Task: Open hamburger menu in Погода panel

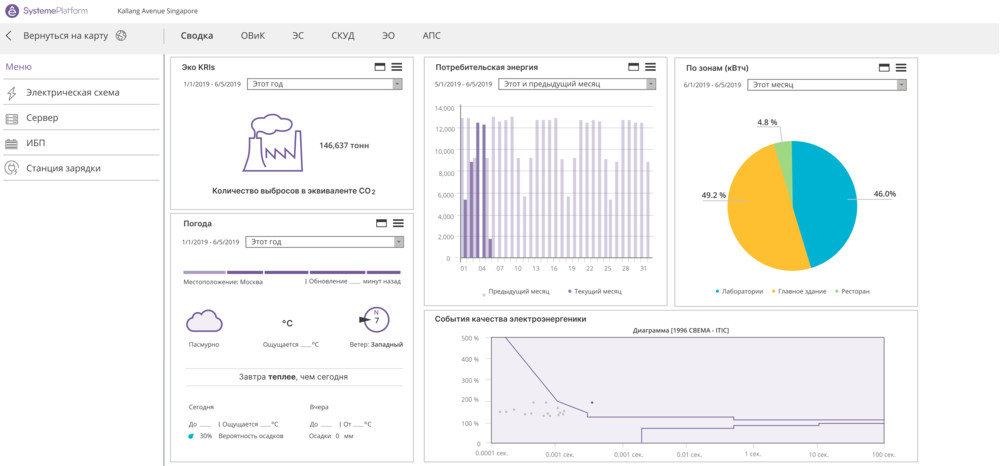Action: pyautogui.click(x=397, y=223)
